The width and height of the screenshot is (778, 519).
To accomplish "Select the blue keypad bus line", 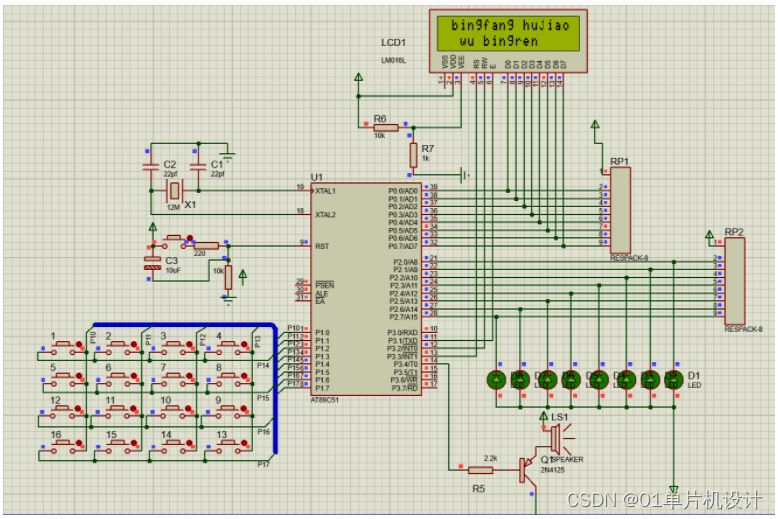I will pos(275,387).
